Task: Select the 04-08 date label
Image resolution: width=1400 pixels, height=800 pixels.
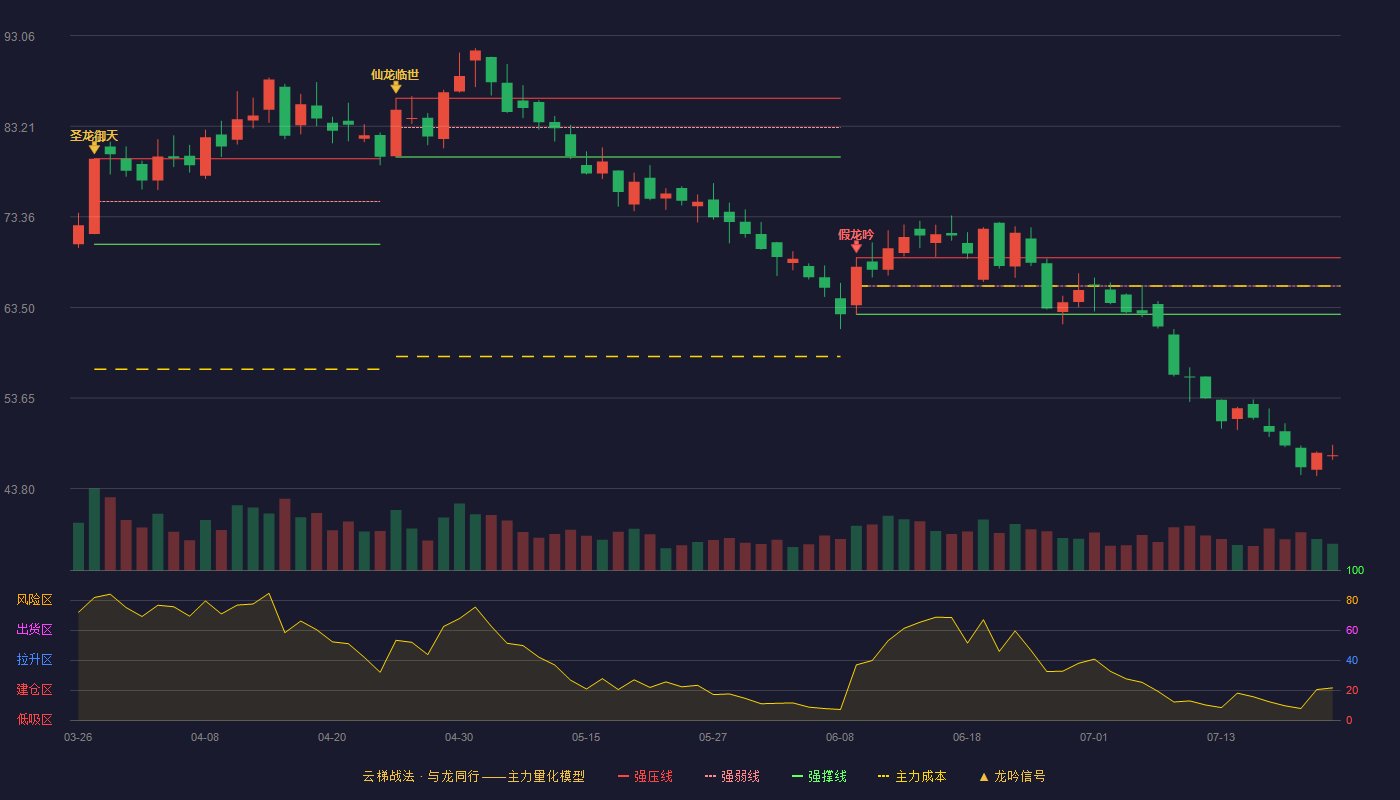Action: point(205,737)
